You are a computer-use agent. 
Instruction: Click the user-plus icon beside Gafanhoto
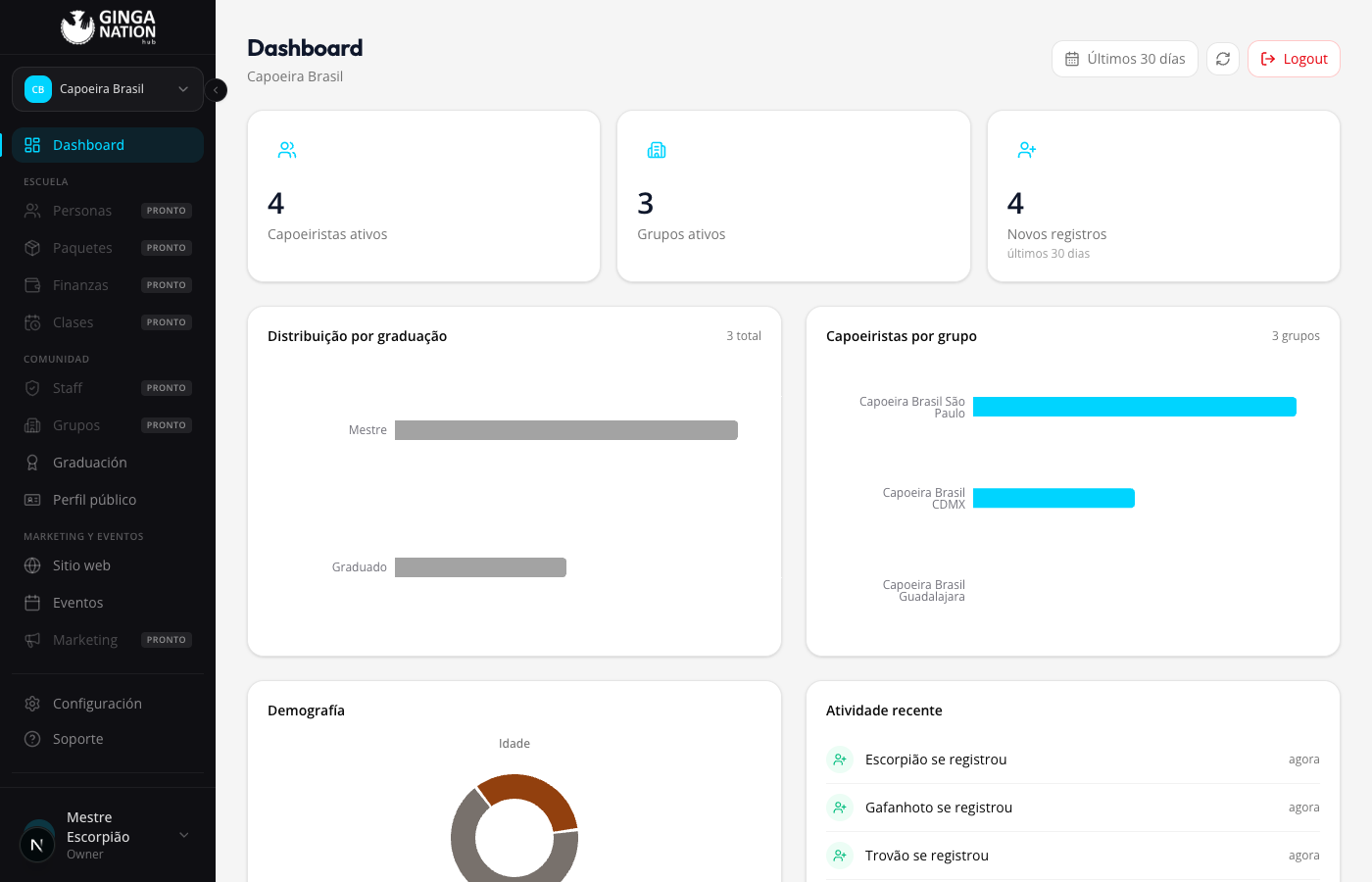coord(840,808)
